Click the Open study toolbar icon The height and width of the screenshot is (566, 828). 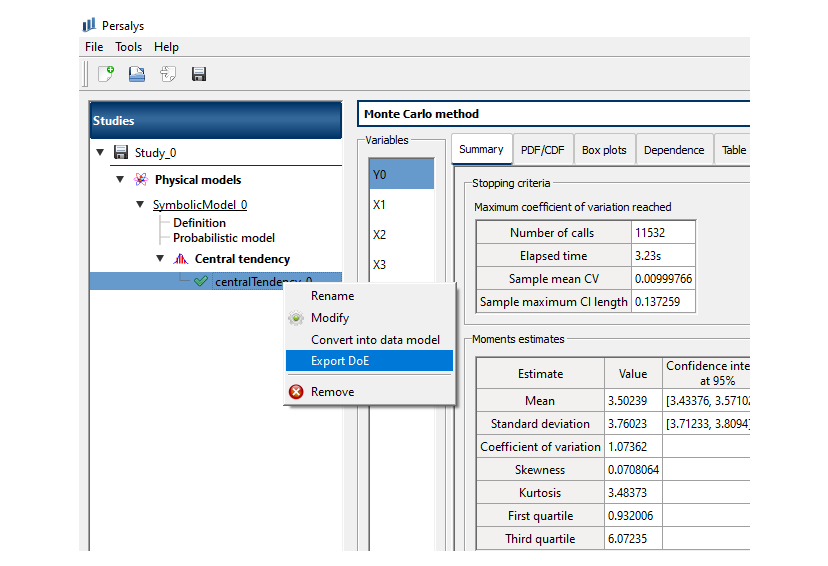tap(137, 74)
